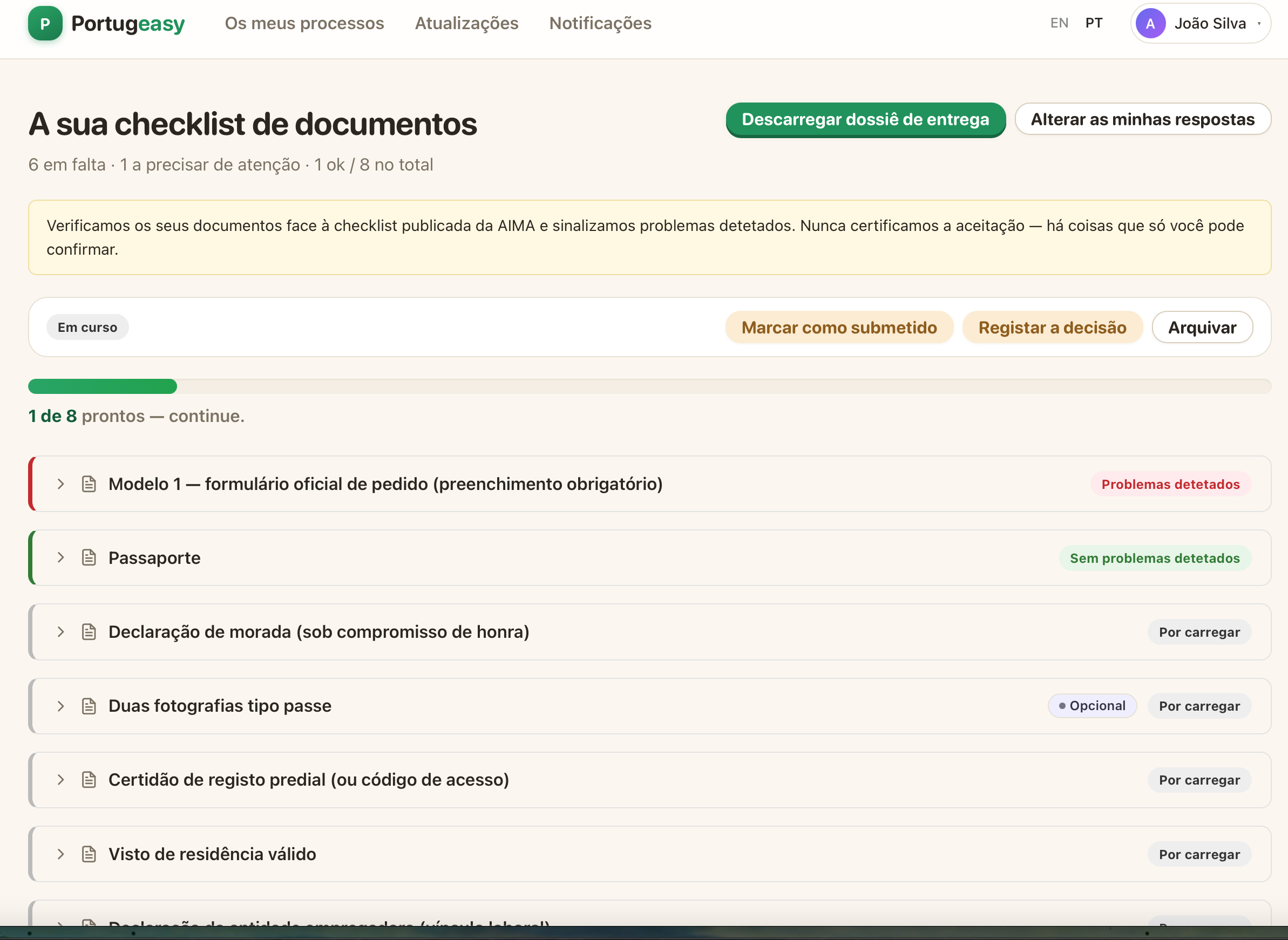Click Por carregar badge on Certidão de registo
The image size is (1288, 940).
[1199, 780]
